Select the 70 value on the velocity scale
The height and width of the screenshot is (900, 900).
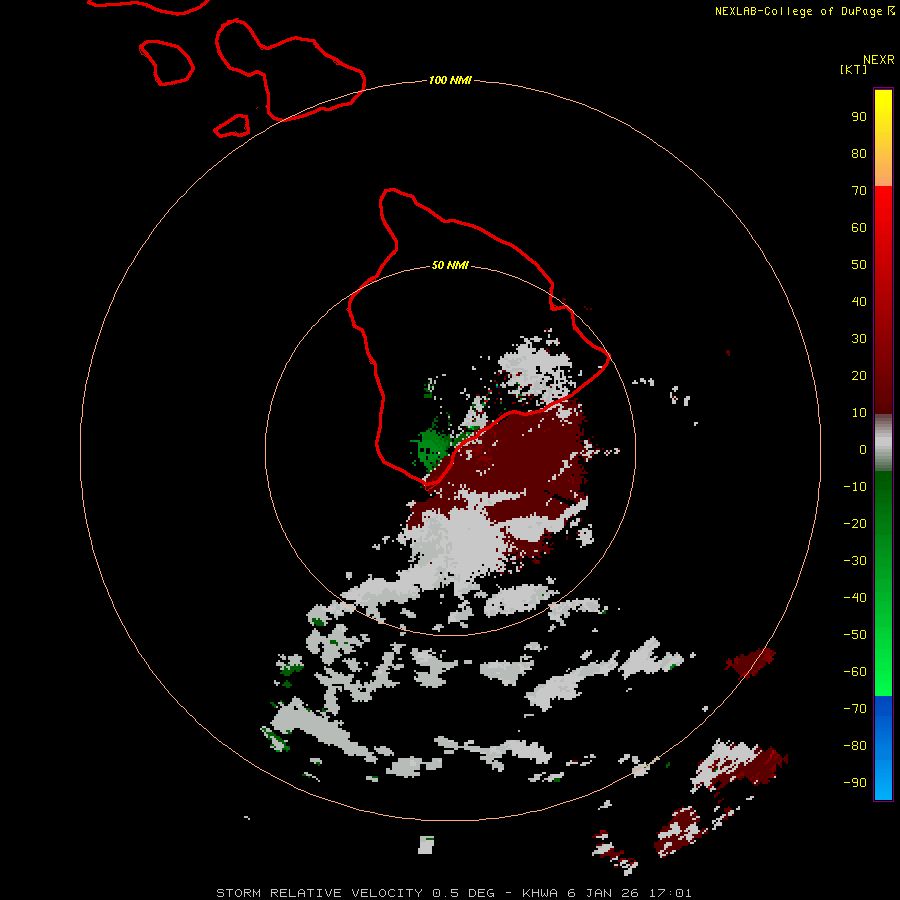click(859, 191)
